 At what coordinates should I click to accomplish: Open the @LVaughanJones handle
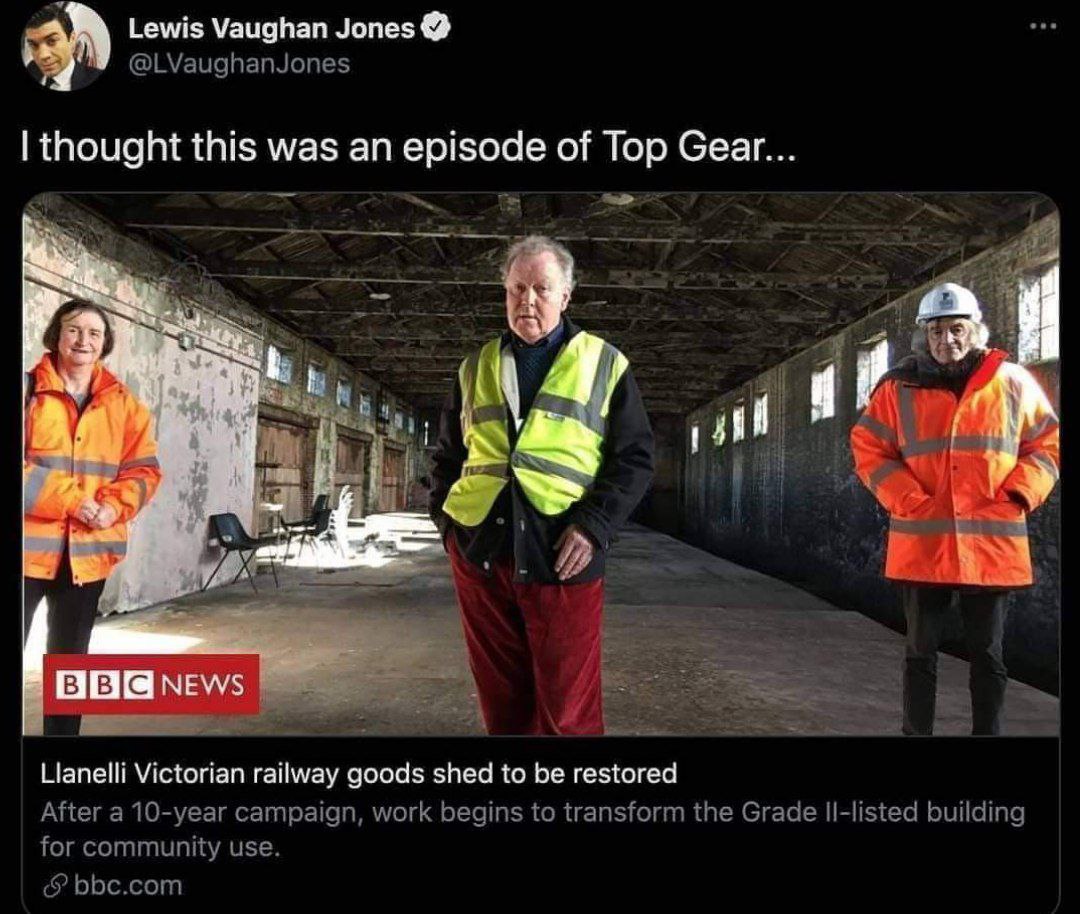click(x=239, y=63)
